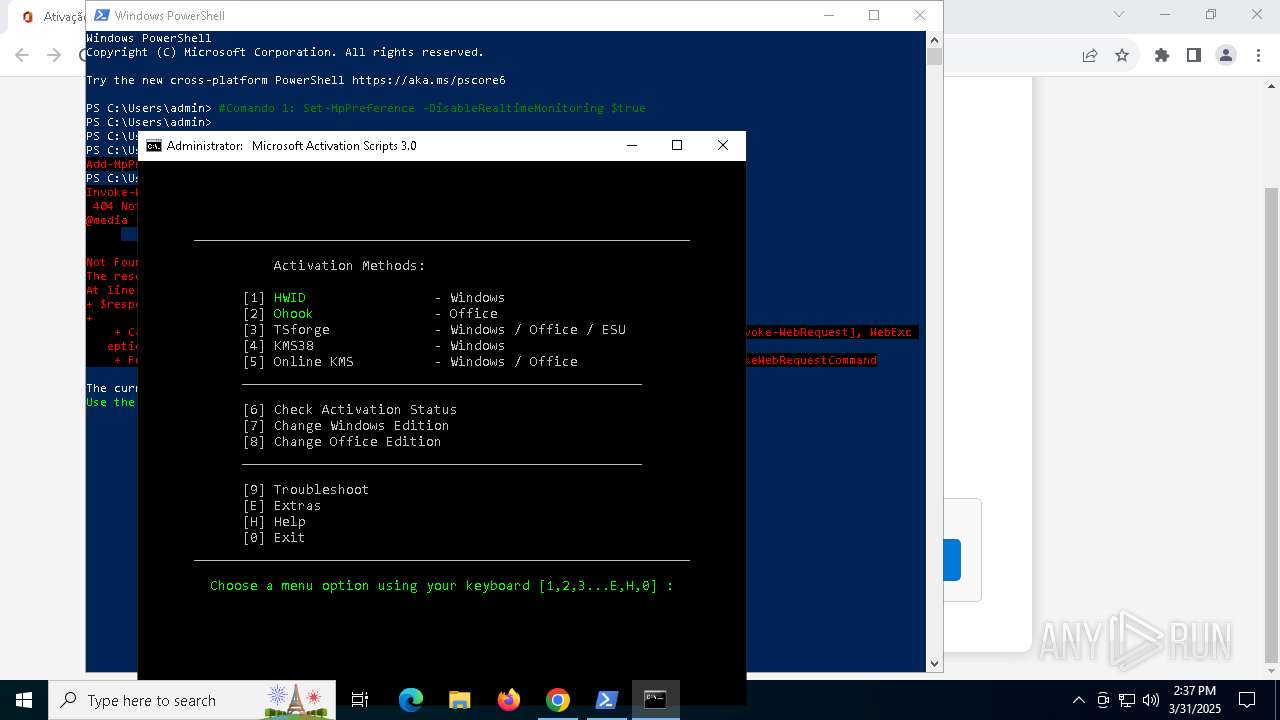Open the Chrome extensions puzzle icon

tap(1162, 55)
